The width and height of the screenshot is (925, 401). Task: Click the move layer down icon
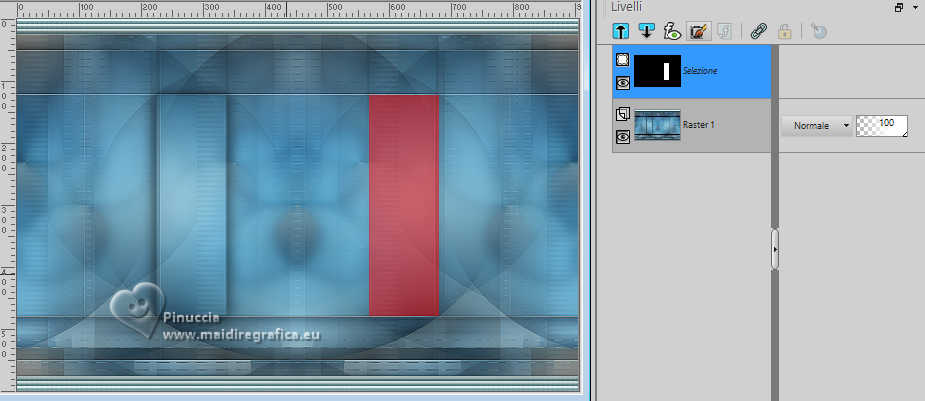click(x=647, y=31)
